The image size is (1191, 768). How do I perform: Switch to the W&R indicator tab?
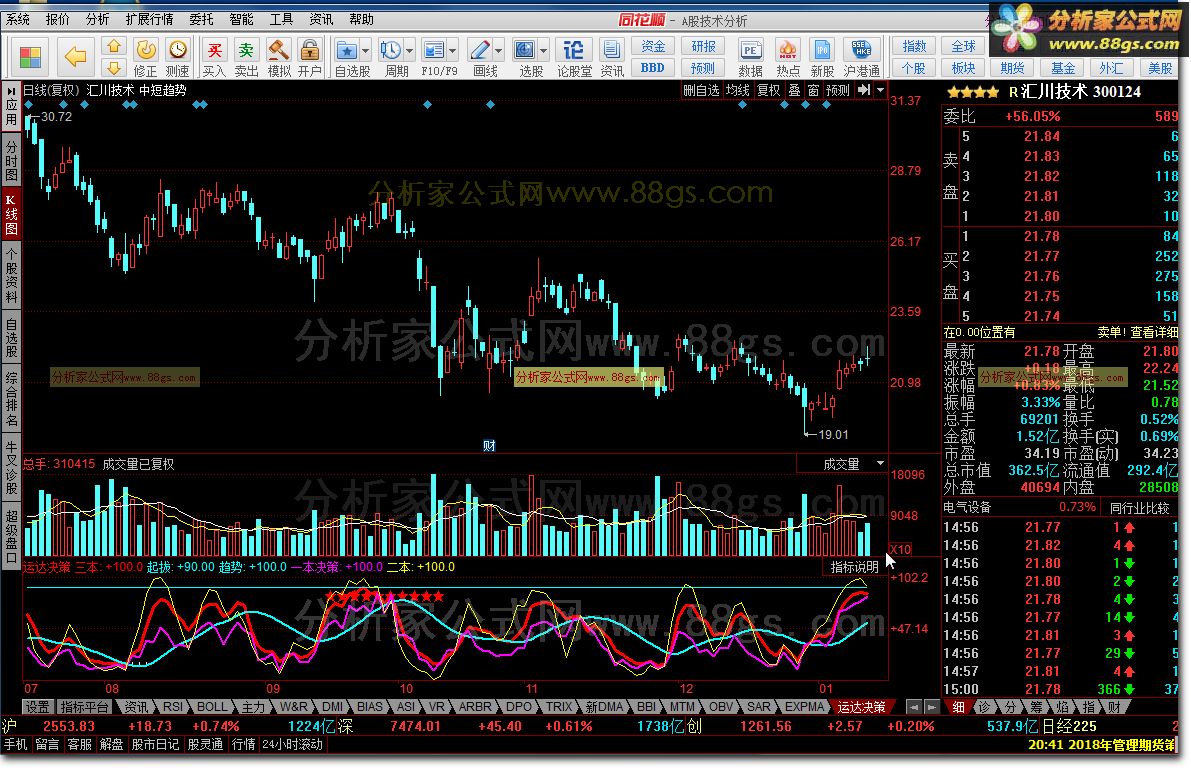click(x=293, y=706)
